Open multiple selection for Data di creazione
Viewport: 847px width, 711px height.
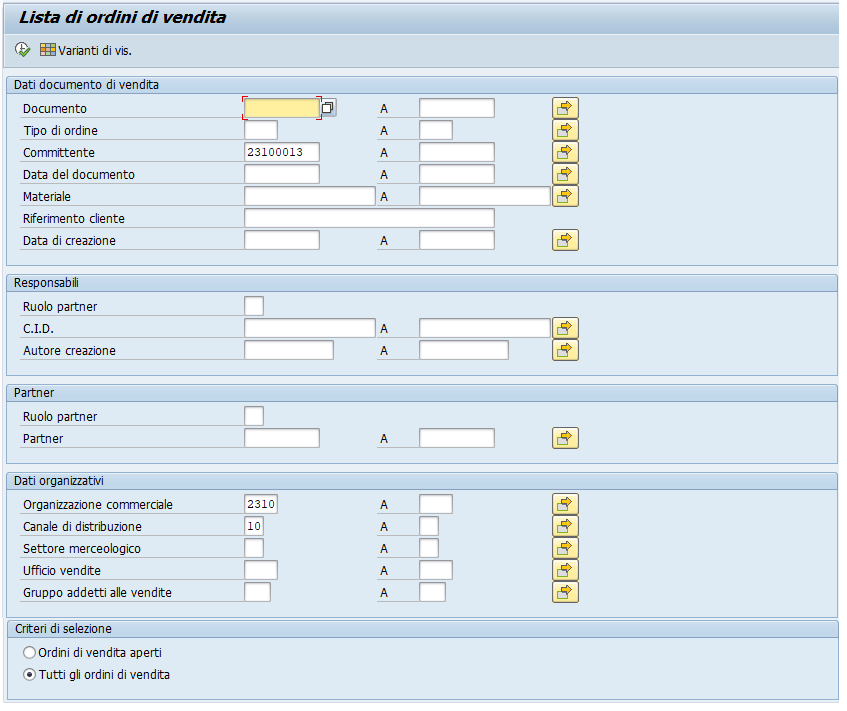click(x=565, y=240)
